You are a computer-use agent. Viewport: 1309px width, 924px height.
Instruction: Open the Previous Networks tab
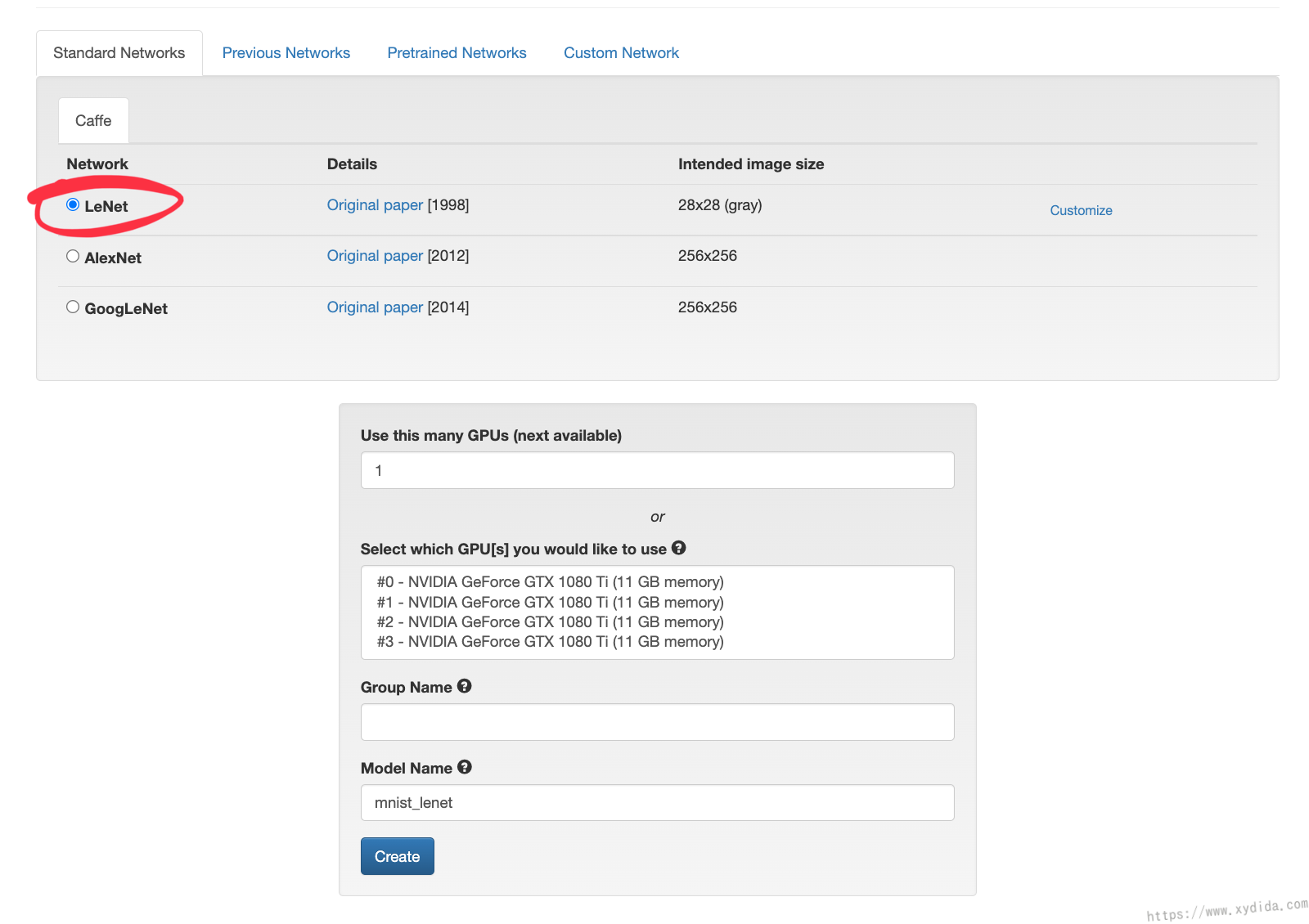(x=286, y=53)
